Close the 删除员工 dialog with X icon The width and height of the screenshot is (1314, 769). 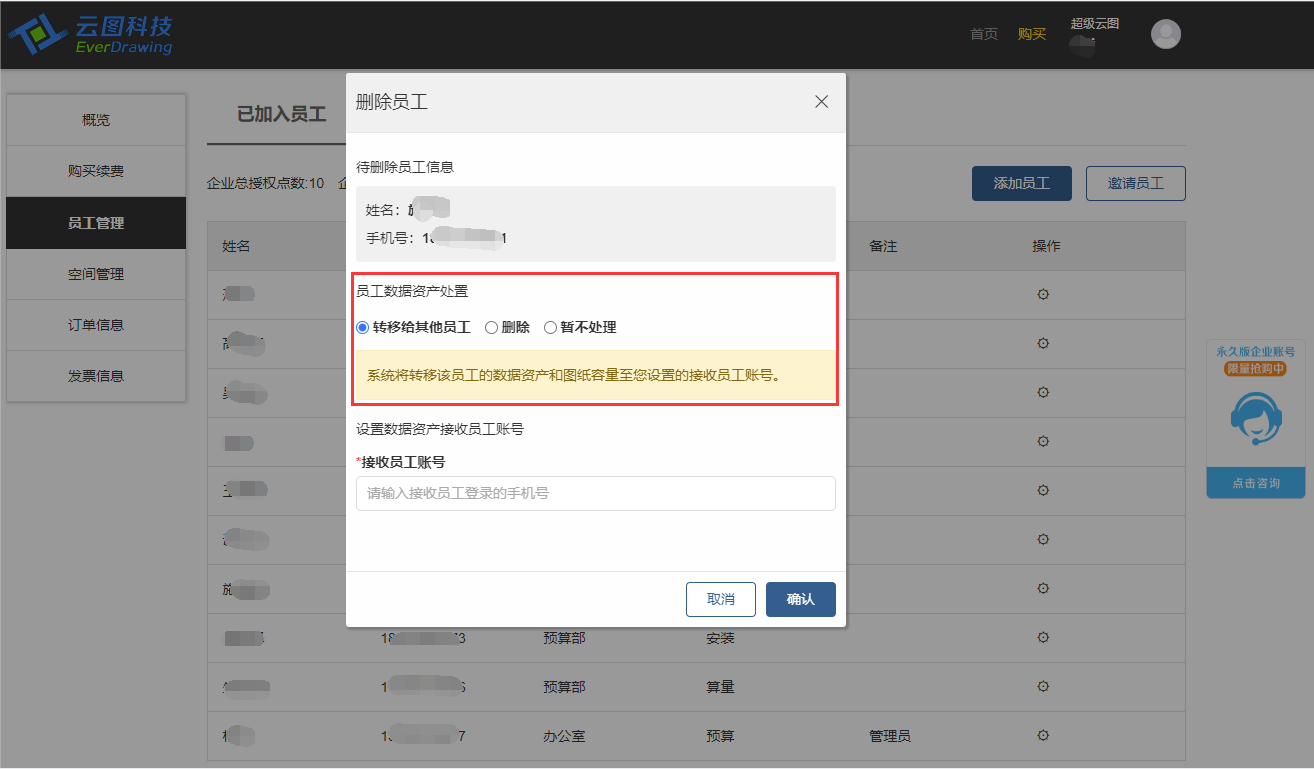point(821,102)
